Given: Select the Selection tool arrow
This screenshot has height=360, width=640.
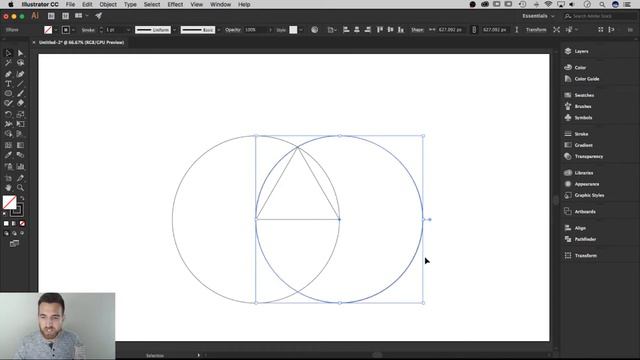Looking at the screenshot, I should 8,53.
